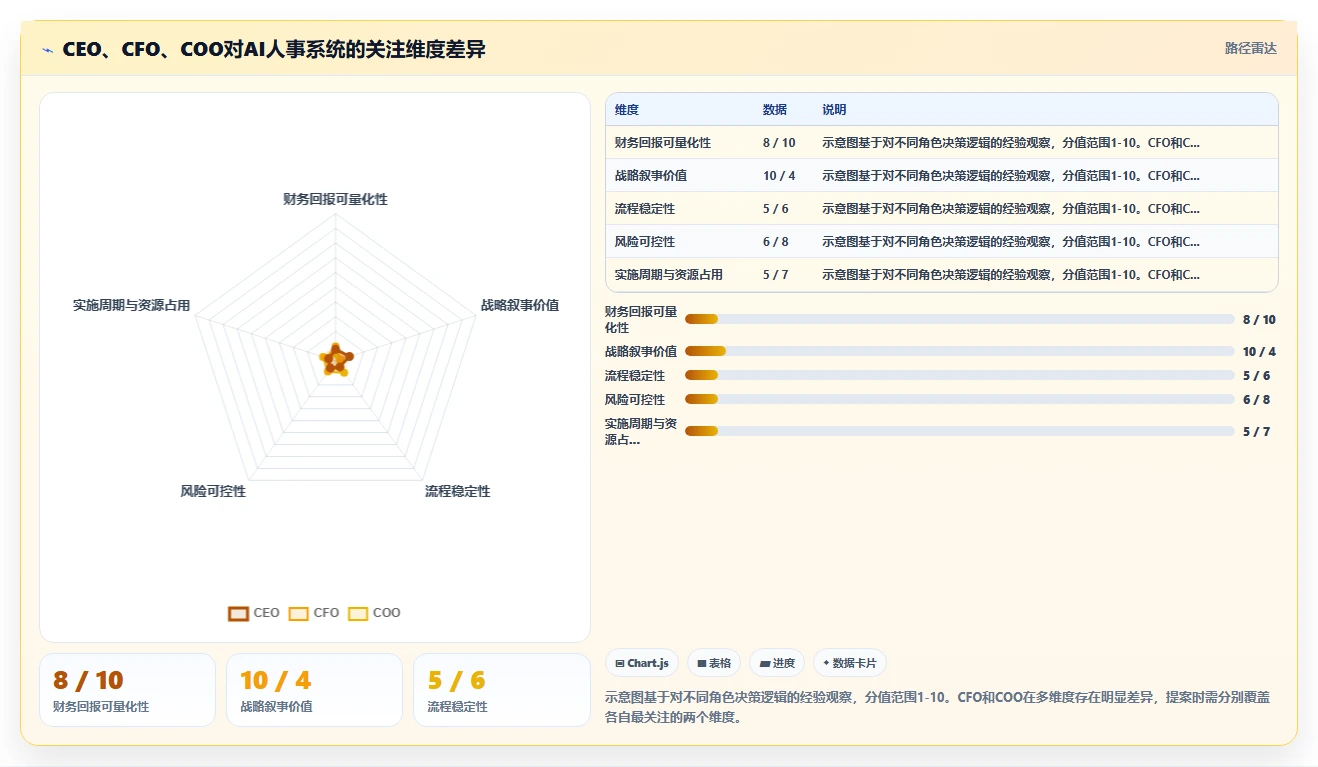Click the 5 / 7 value beside progress bar

pyautogui.click(x=1256, y=432)
